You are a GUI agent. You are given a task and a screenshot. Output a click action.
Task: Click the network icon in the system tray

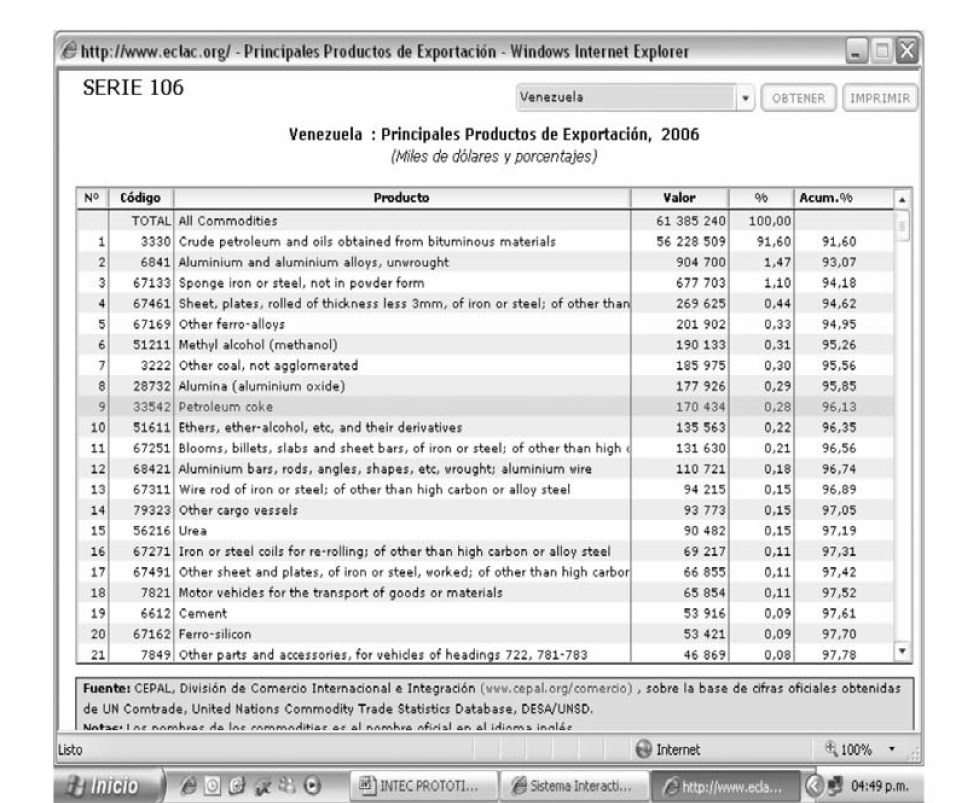click(835, 786)
